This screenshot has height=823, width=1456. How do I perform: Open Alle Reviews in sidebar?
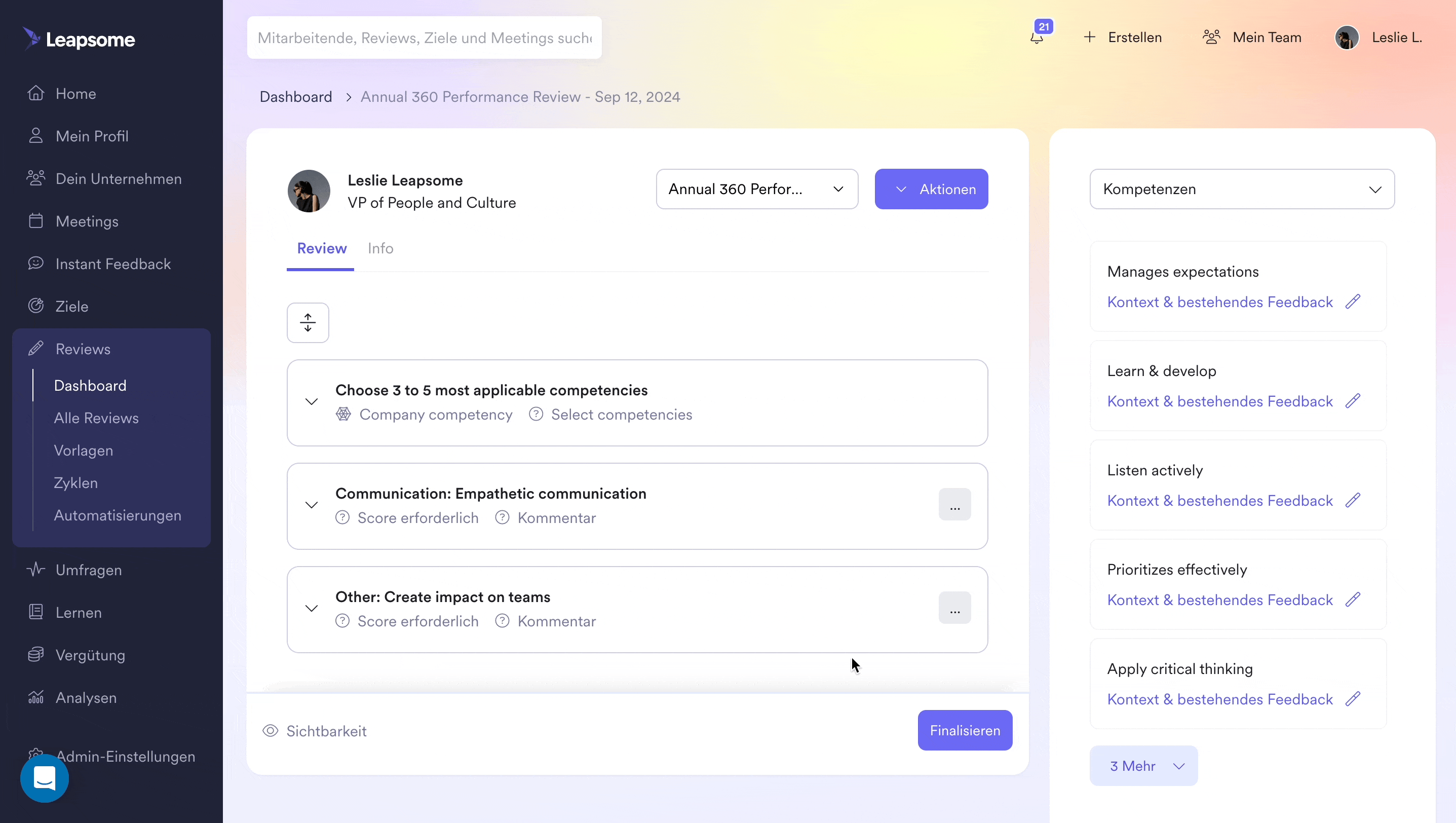pyautogui.click(x=96, y=418)
